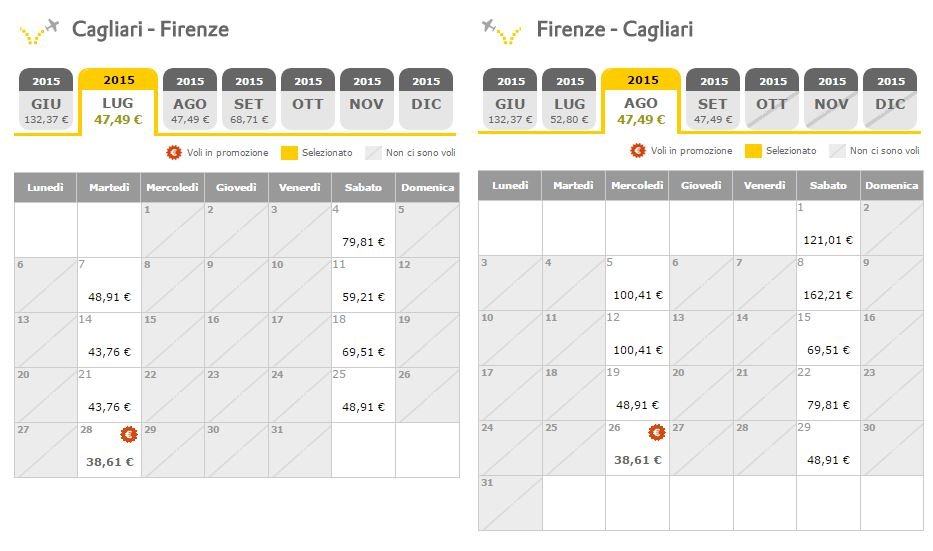Click the Cagliari - Firenze departing plane icon

coord(39,32)
